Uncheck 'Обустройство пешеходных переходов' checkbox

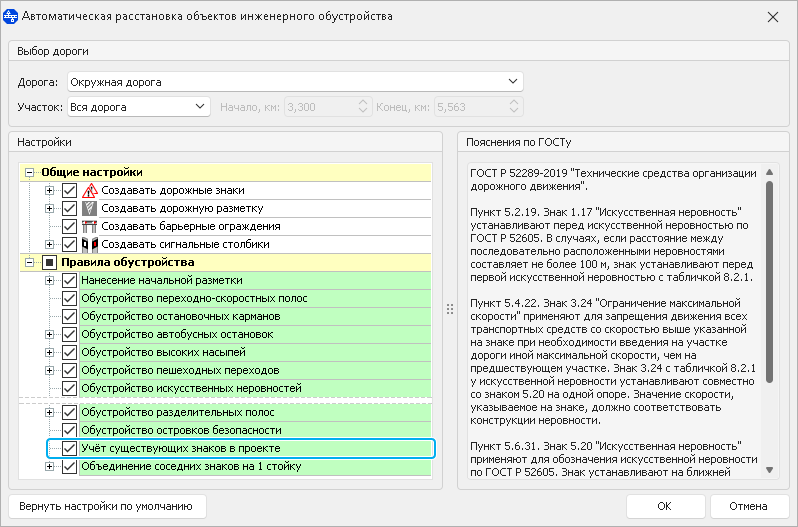(70, 370)
